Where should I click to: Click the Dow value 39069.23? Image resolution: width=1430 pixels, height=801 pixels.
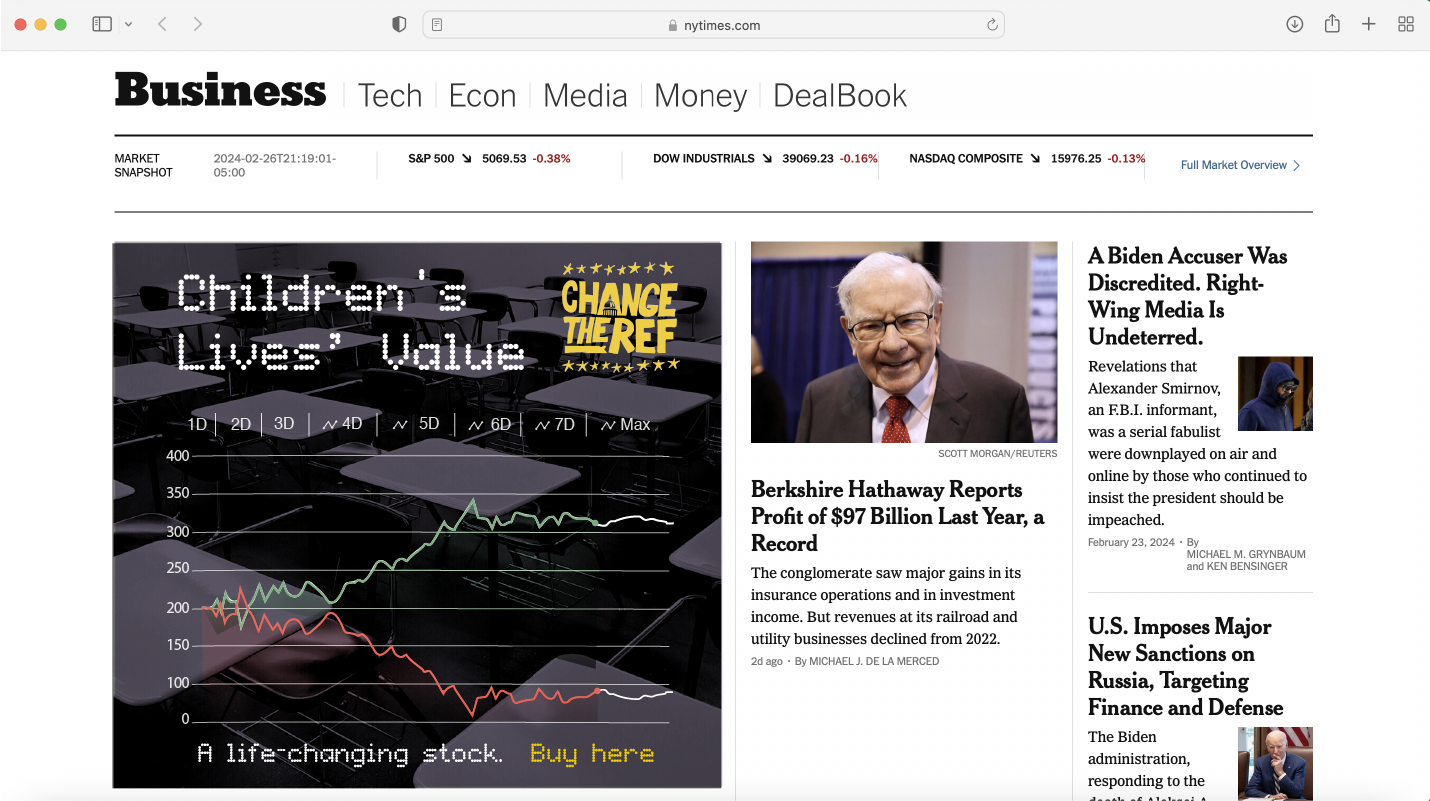pos(808,158)
